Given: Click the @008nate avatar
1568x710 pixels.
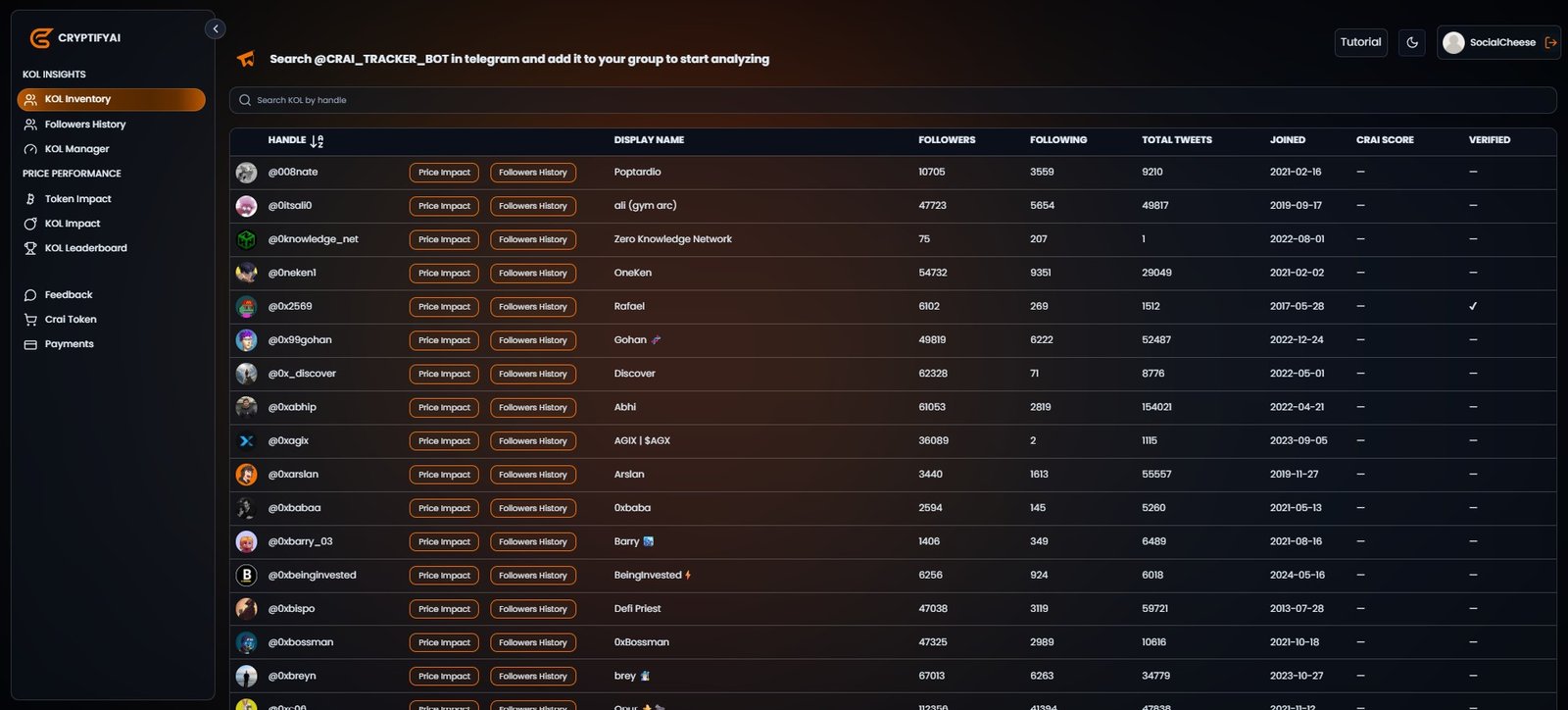Looking at the screenshot, I should (x=246, y=173).
